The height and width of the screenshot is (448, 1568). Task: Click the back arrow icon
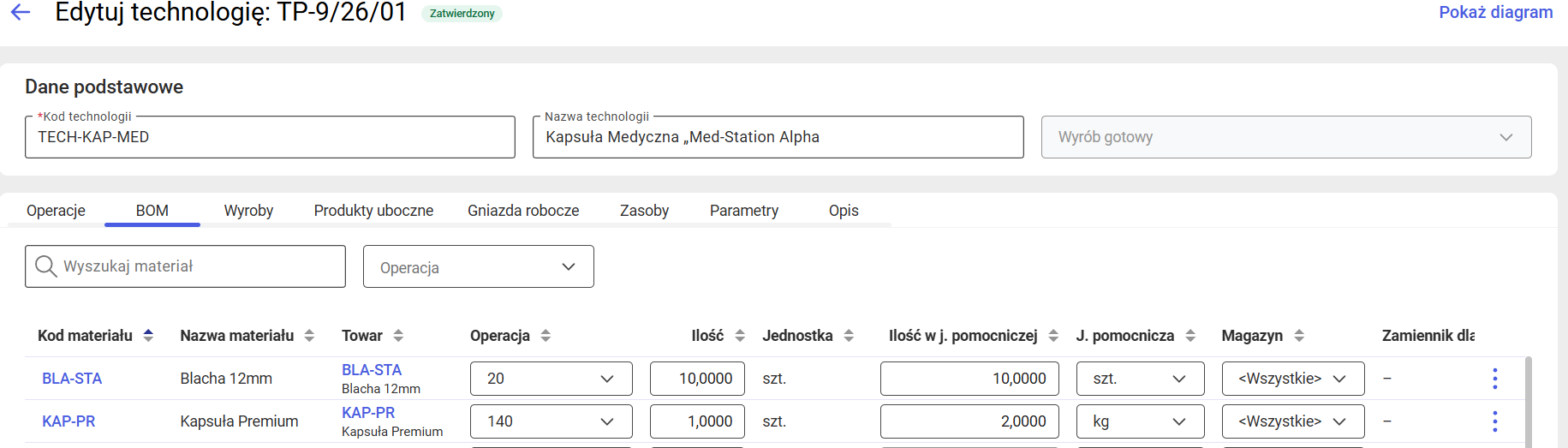21,12
